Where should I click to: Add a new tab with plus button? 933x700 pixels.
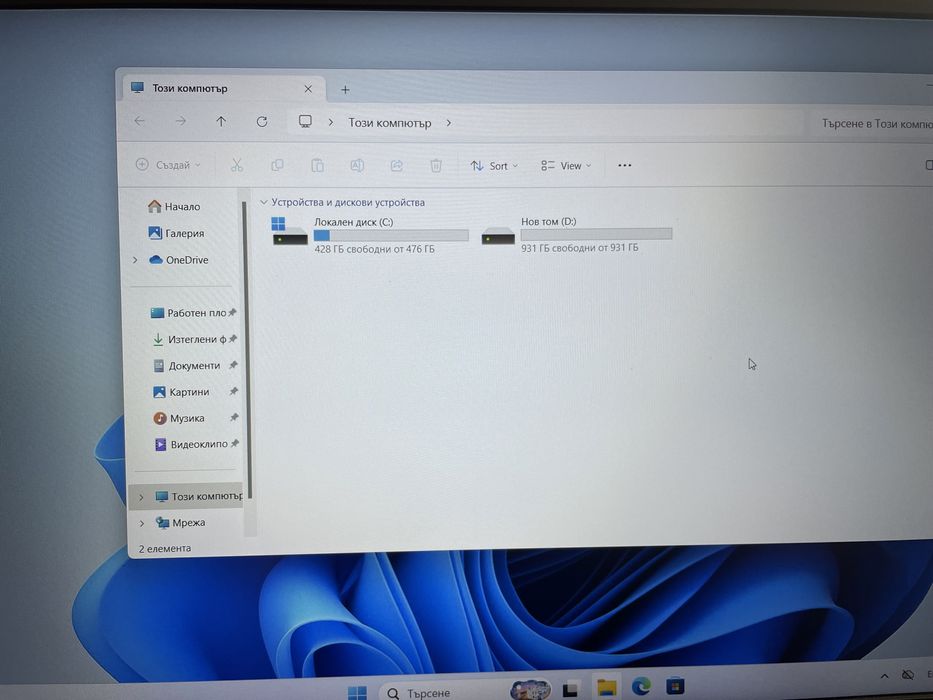(x=345, y=90)
